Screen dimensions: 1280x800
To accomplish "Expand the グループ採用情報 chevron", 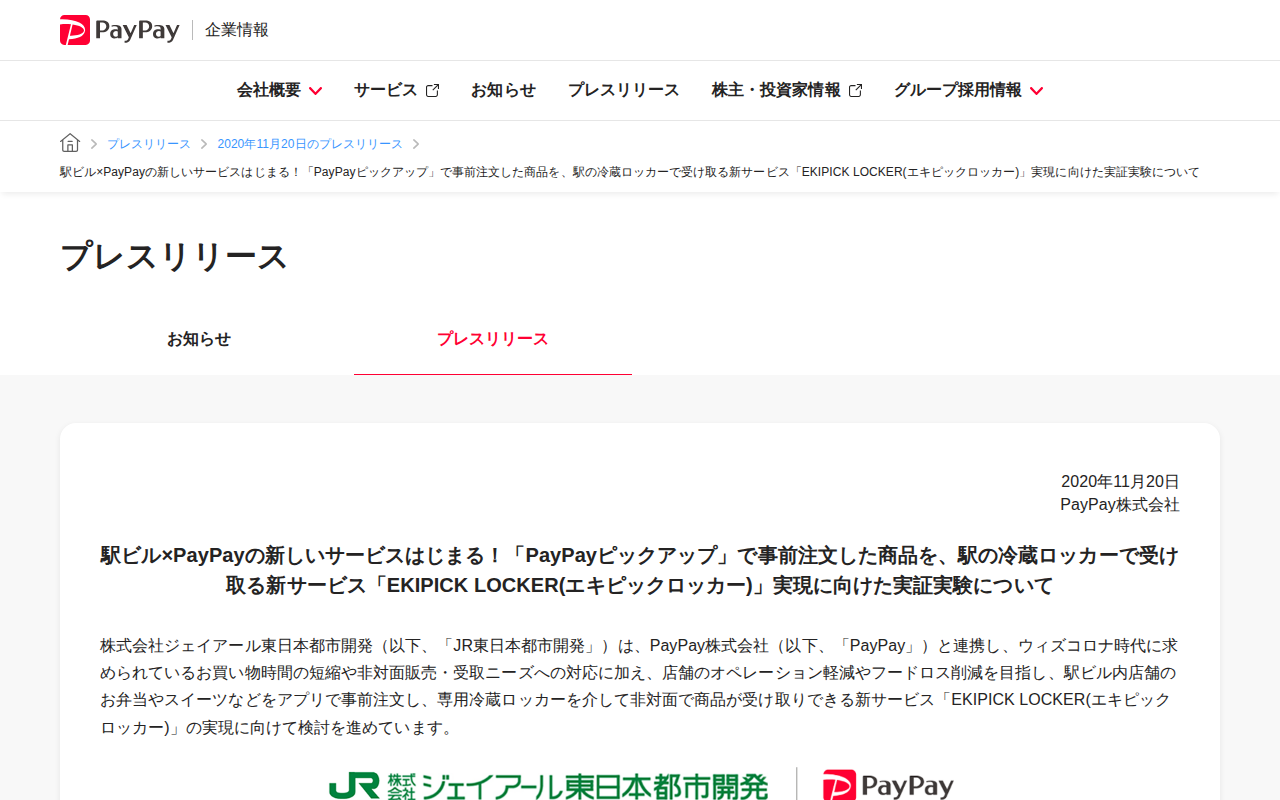I will pos(1036,91).
